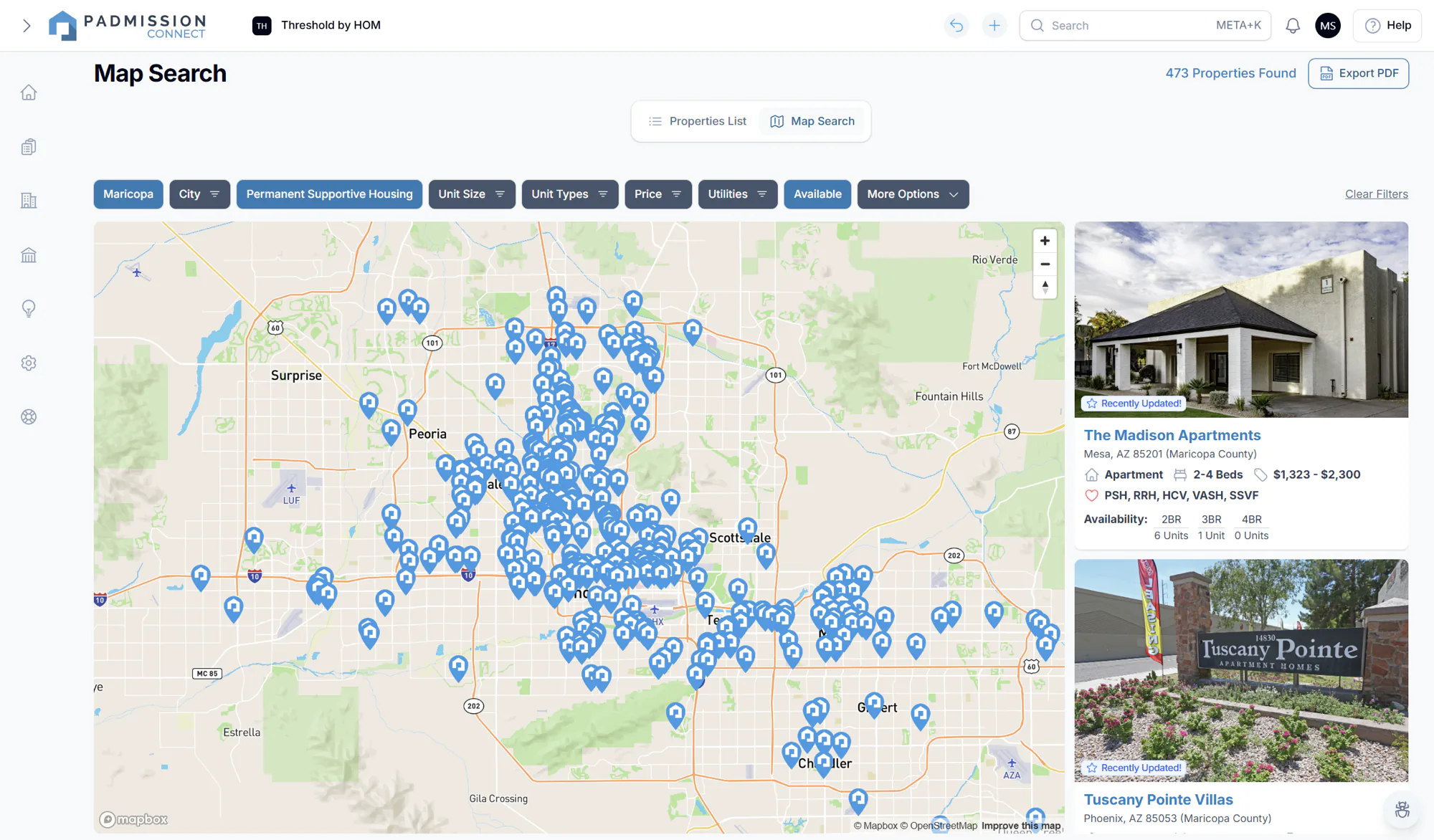Open the Unit Size filter dropdown
The height and width of the screenshot is (840, 1434).
tap(472, 194)
